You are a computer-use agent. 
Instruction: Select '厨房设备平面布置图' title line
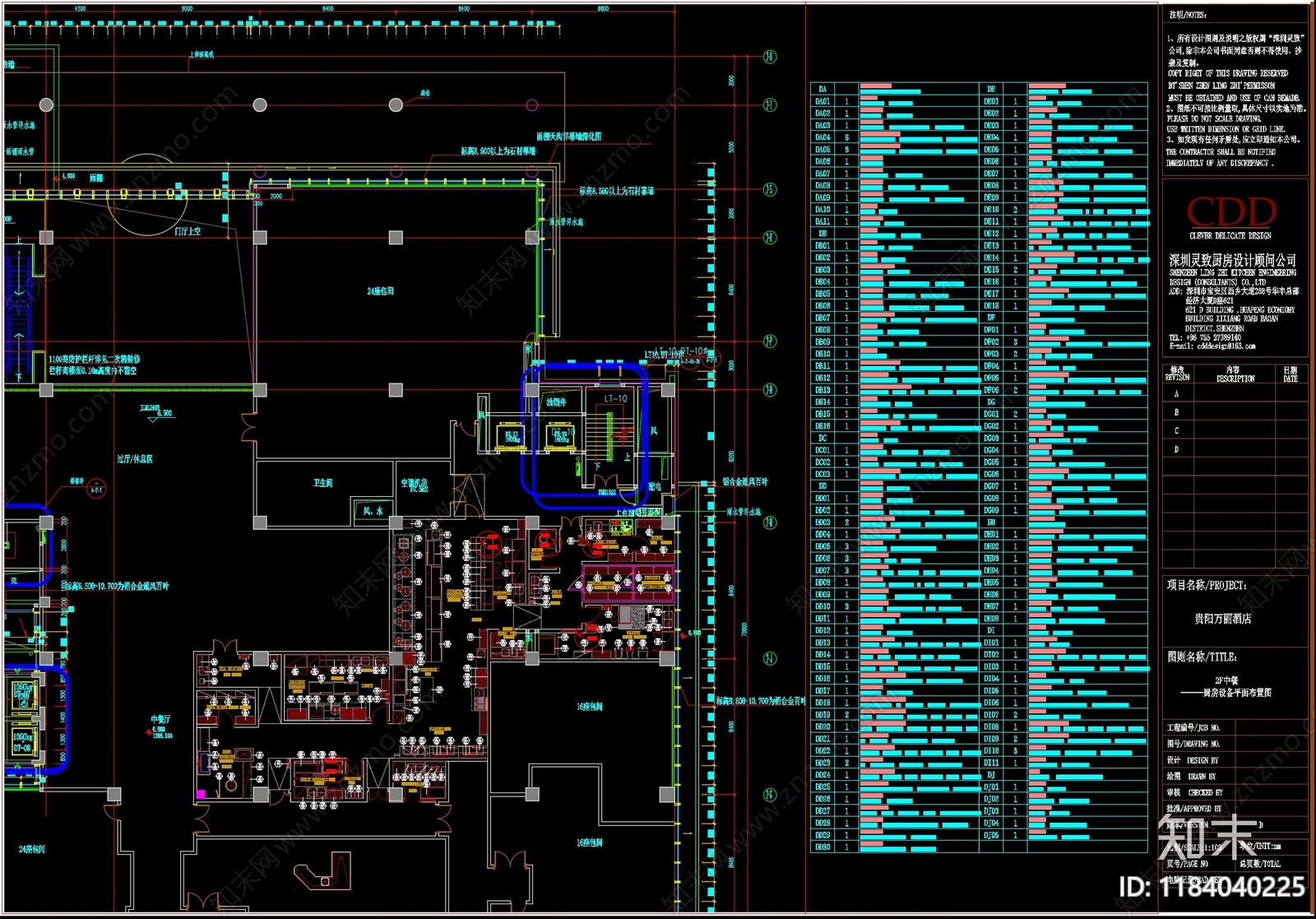pyautogui.click(x=1237, y=693)
